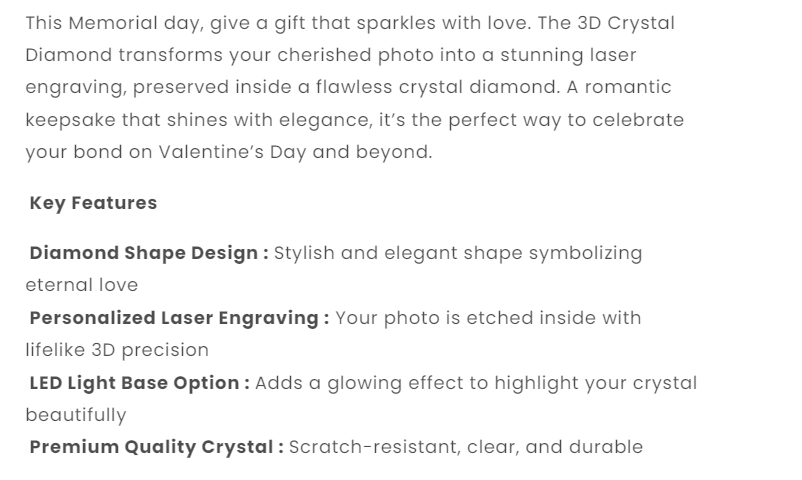Click the text "Your photo is etched inside with"

[x=488, y=318]
